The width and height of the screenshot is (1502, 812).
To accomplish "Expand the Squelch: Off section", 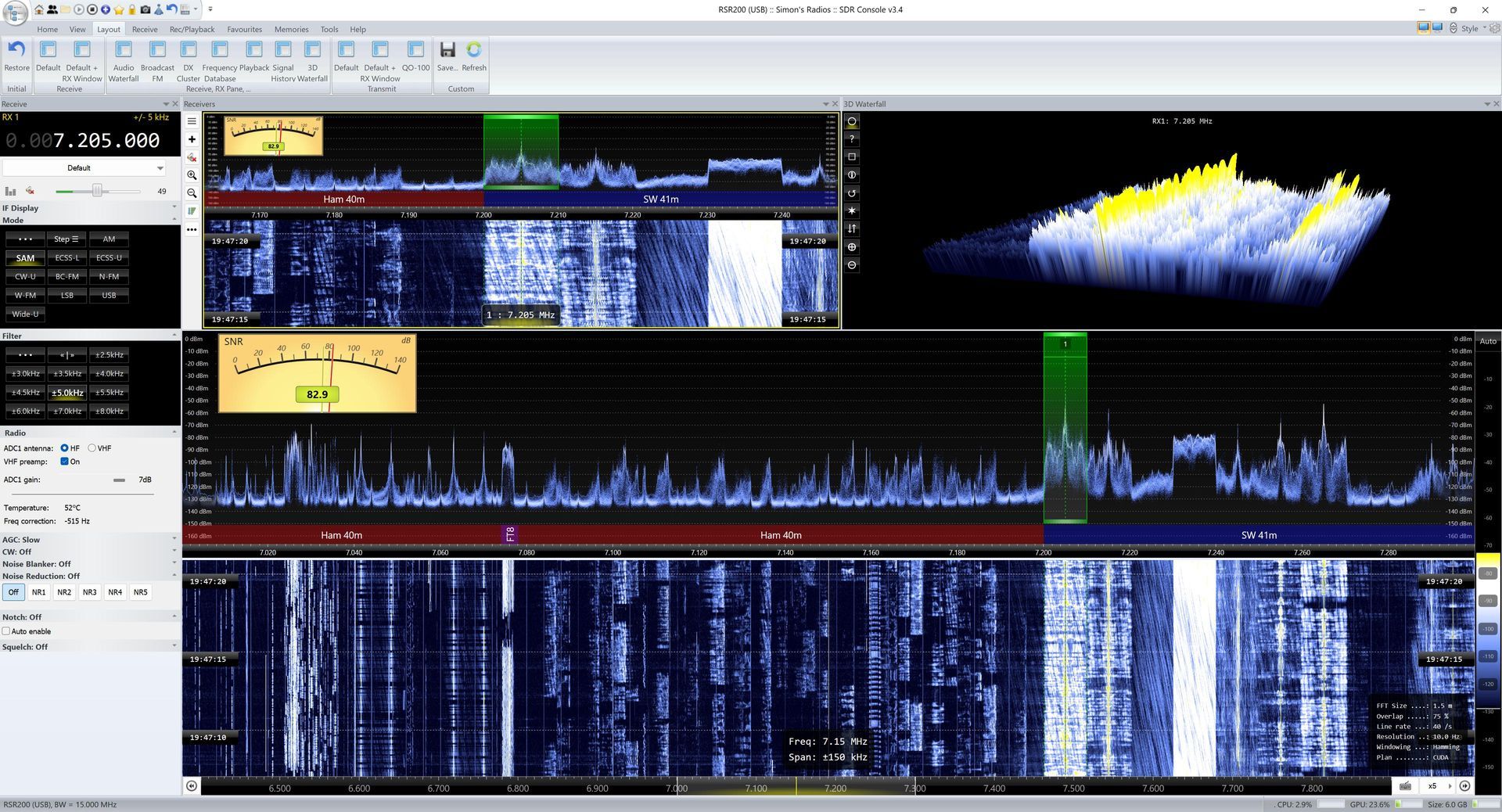I will (x=174, y=646).
